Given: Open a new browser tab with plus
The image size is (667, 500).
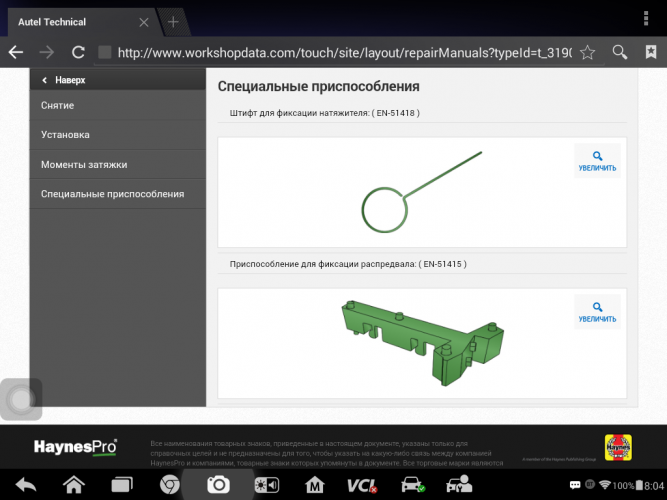Looking at the screenshot, I should coord(173,22).
